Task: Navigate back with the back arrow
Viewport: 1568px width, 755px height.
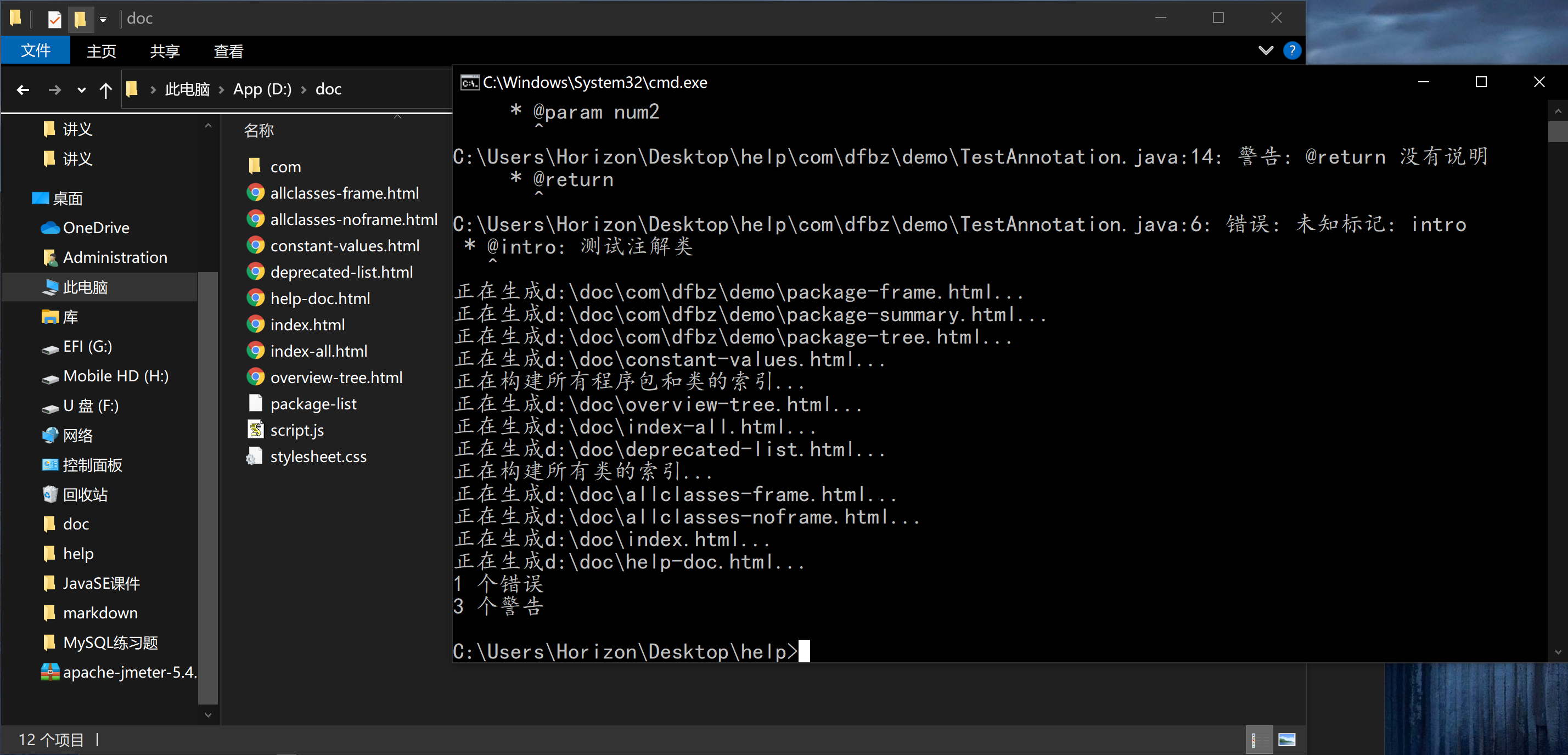Action: 23,90
